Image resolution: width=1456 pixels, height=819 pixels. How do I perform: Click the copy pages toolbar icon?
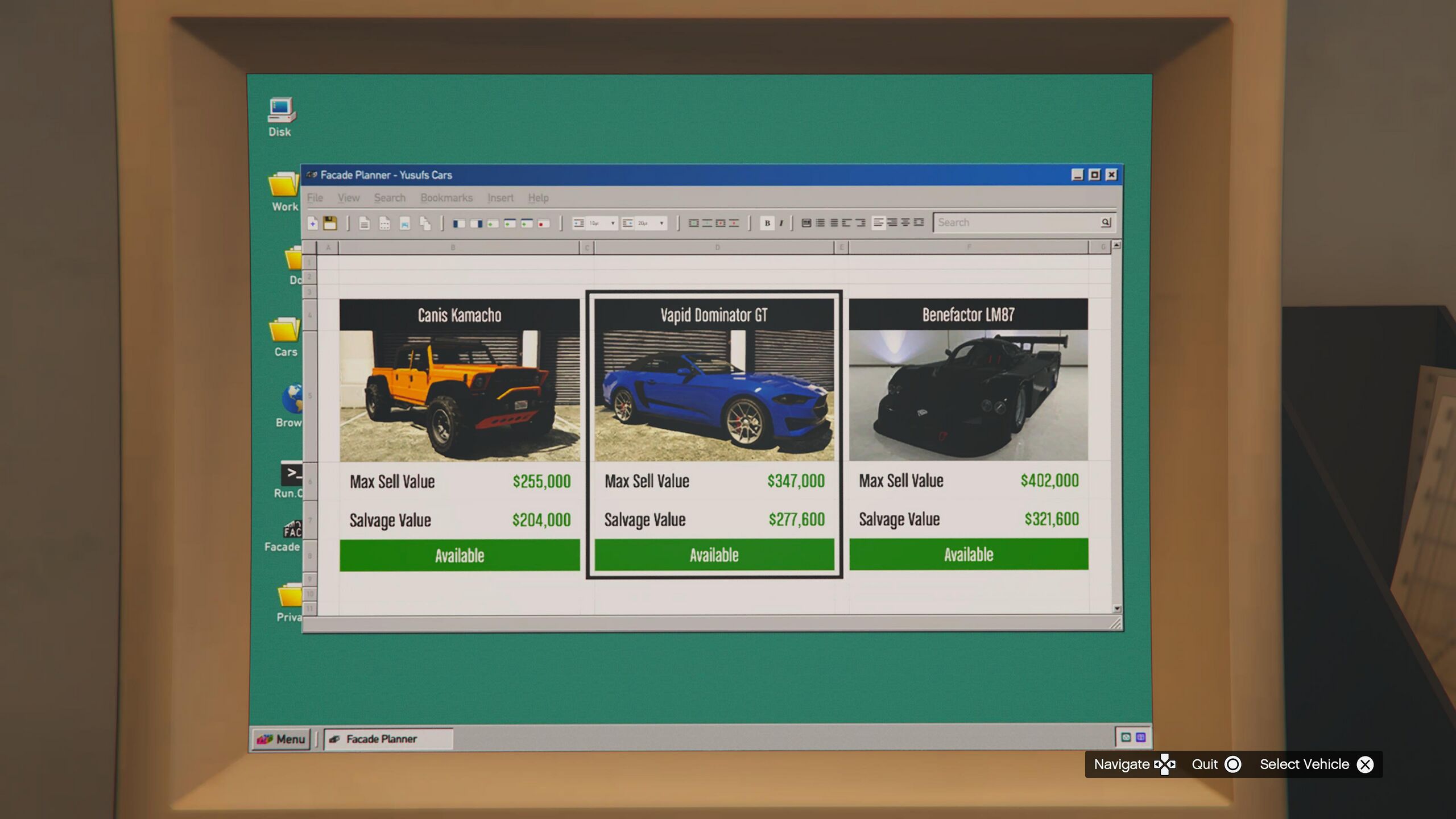point(425,223)
